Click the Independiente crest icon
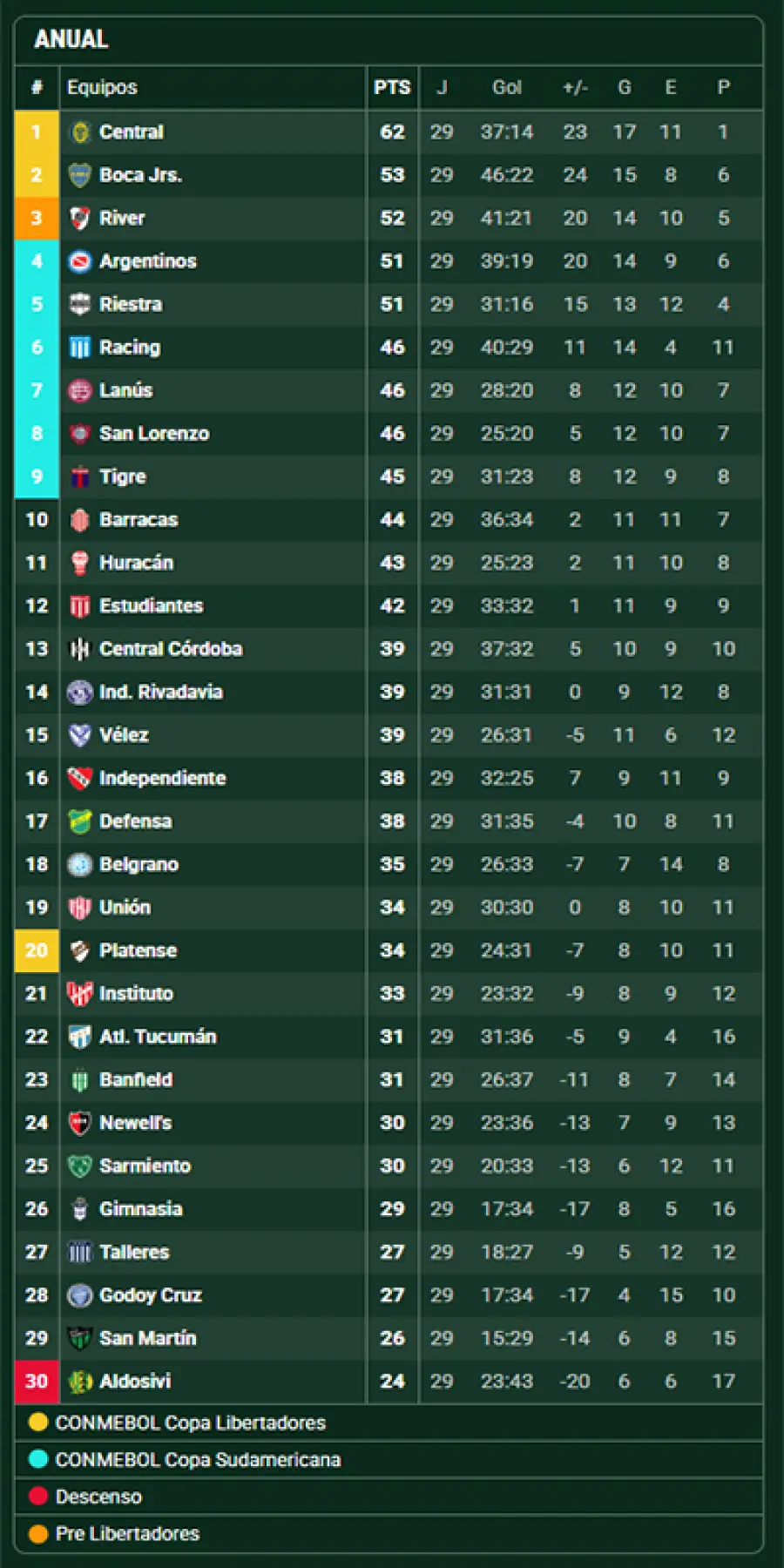Screen dimensions: 784x1568 click(80, 778)
